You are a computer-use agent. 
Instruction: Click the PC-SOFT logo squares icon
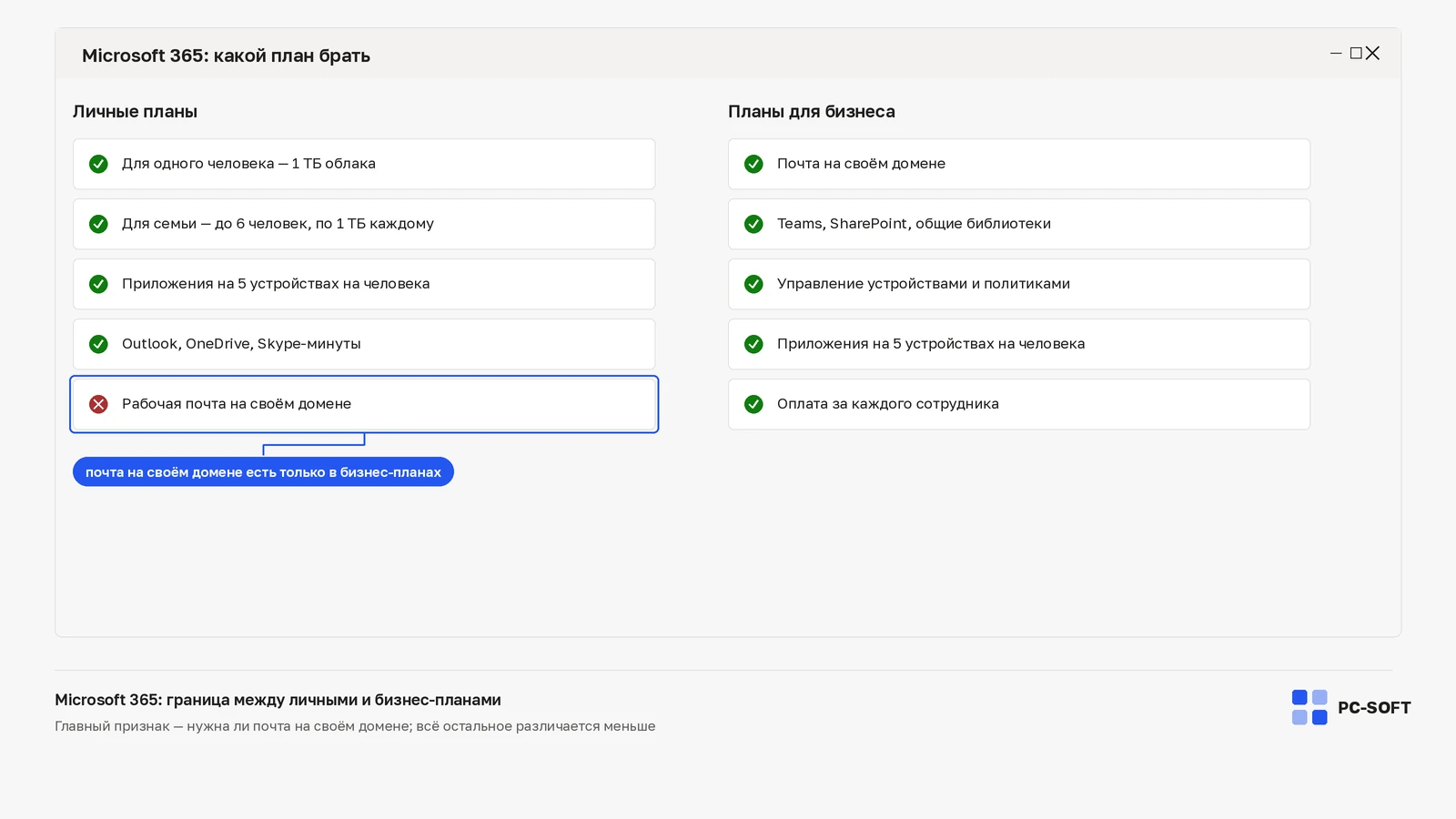pyautogui.click(x=1309, y=707)
